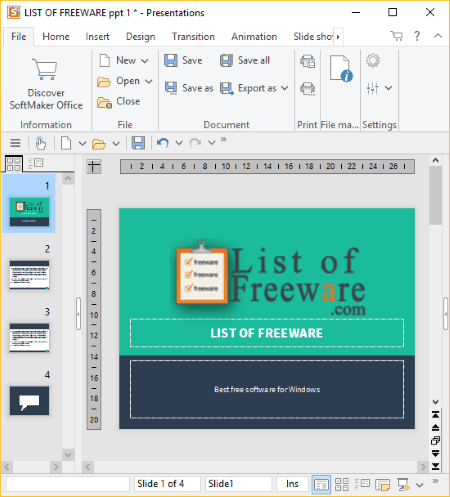Expand the Export as dropdown
Viewport: 450px width, 497px height.
pos(284,88)
